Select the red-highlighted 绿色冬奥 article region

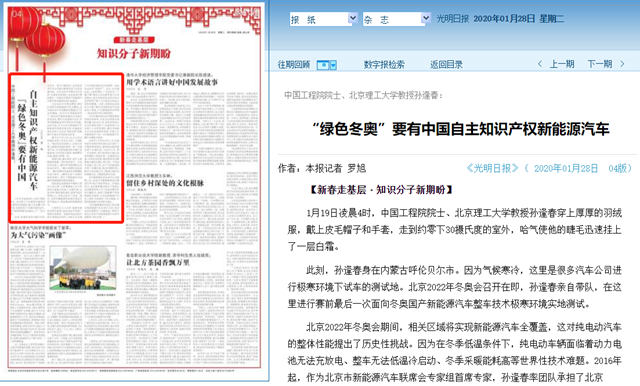[66, 148]
